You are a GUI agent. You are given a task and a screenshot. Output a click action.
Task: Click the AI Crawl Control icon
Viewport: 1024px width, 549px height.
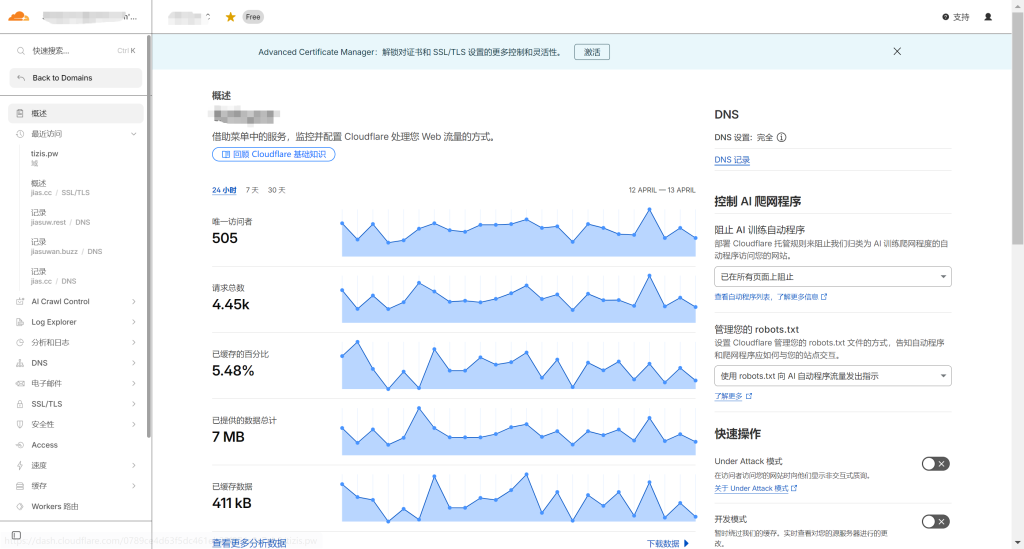coord(20,302)
